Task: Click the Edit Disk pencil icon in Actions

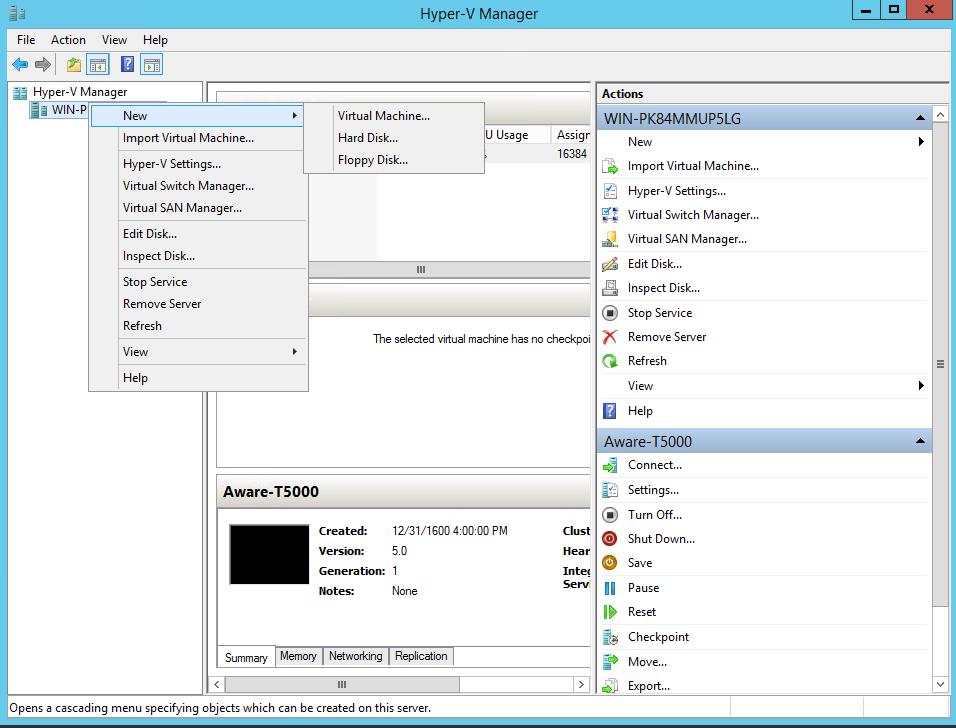Action: (x=610, y=264)
